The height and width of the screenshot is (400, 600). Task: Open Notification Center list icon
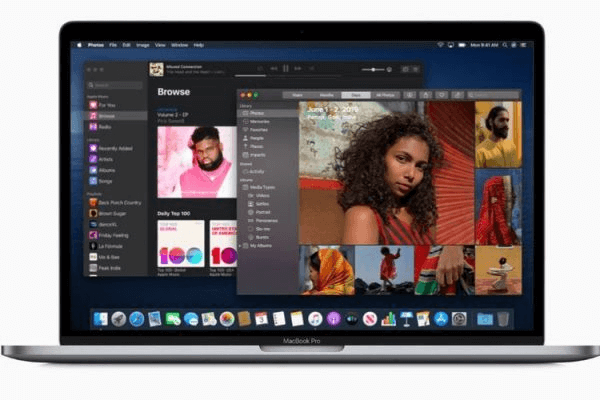pyautogui.click(x=523, y=45)
